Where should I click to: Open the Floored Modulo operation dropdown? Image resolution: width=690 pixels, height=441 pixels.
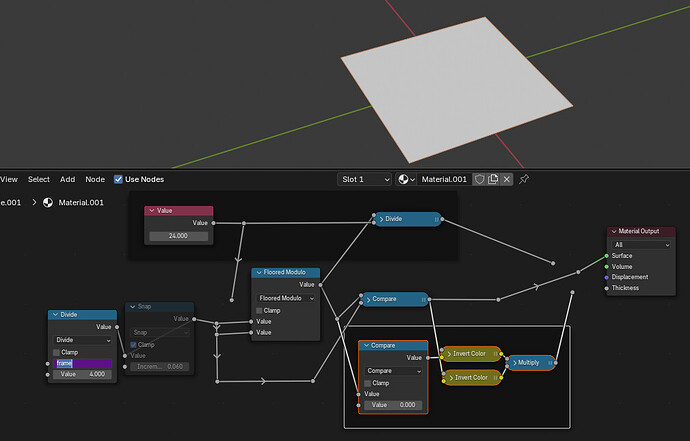[x=286, y=298]
